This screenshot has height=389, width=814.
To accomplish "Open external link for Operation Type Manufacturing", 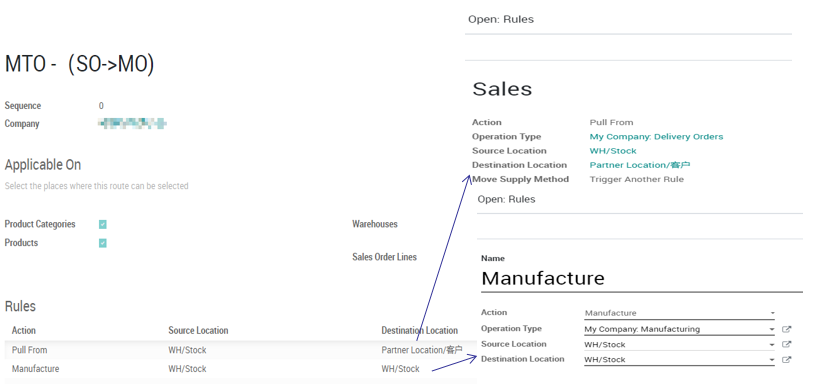I will pyautogui.click(x=786, y=329).
